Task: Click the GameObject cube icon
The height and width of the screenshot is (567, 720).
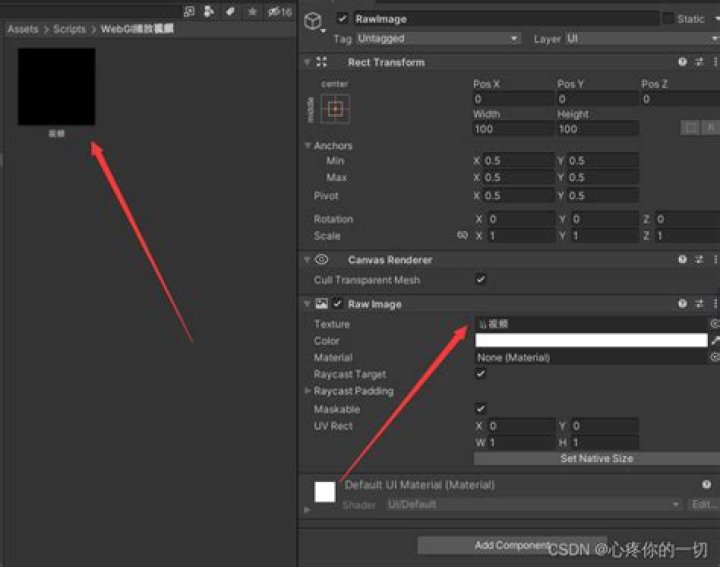Action: tap(314, 21)
